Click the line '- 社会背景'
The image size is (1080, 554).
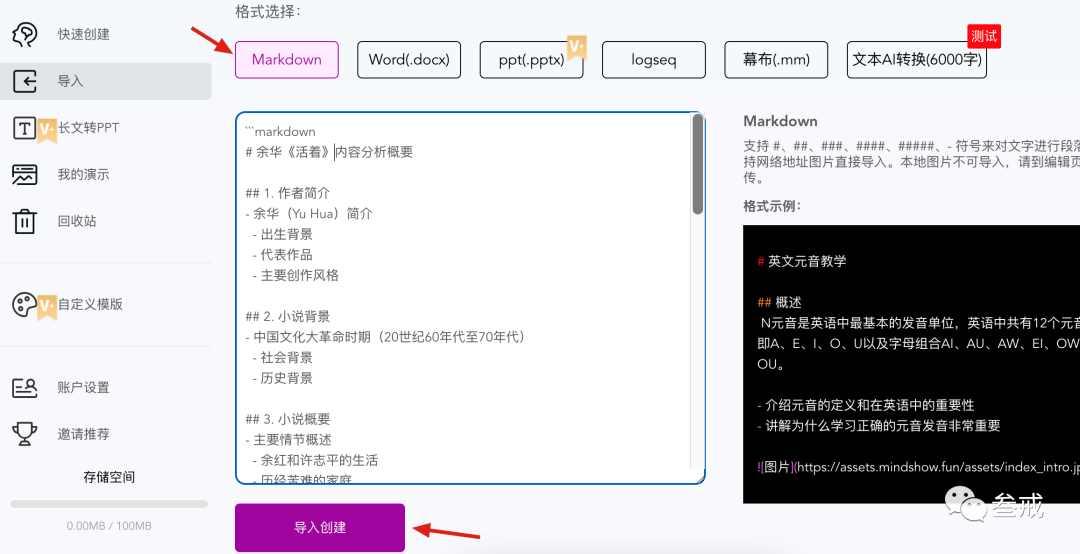coord(282,358)
